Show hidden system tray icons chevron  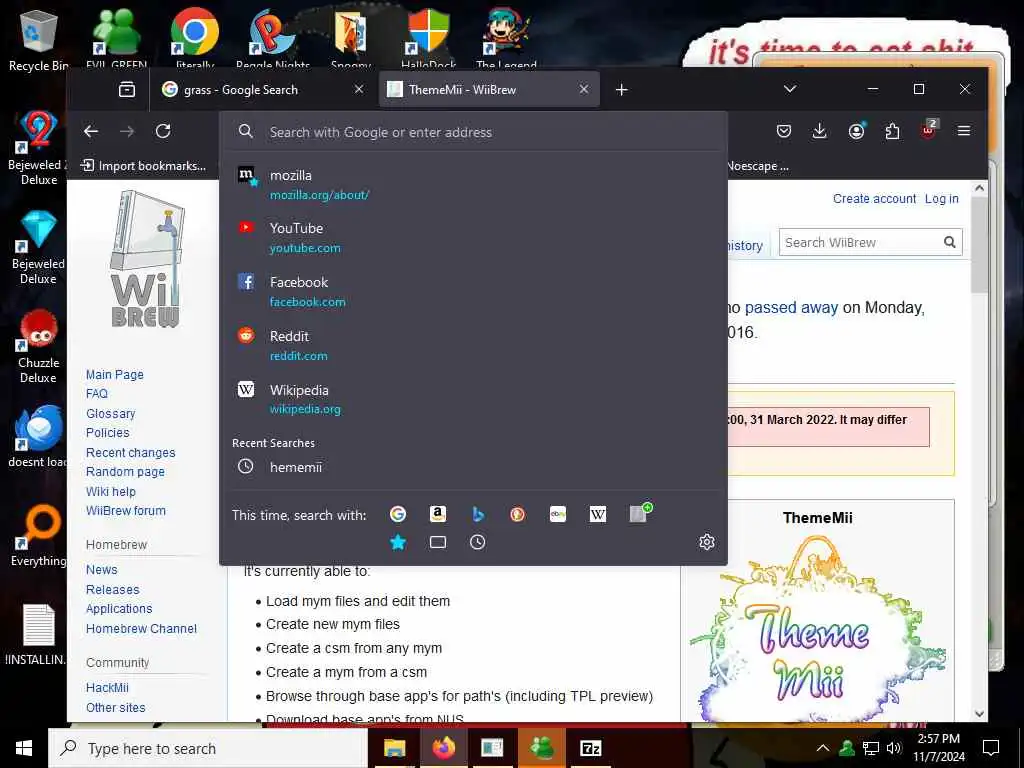pos(823,748)
